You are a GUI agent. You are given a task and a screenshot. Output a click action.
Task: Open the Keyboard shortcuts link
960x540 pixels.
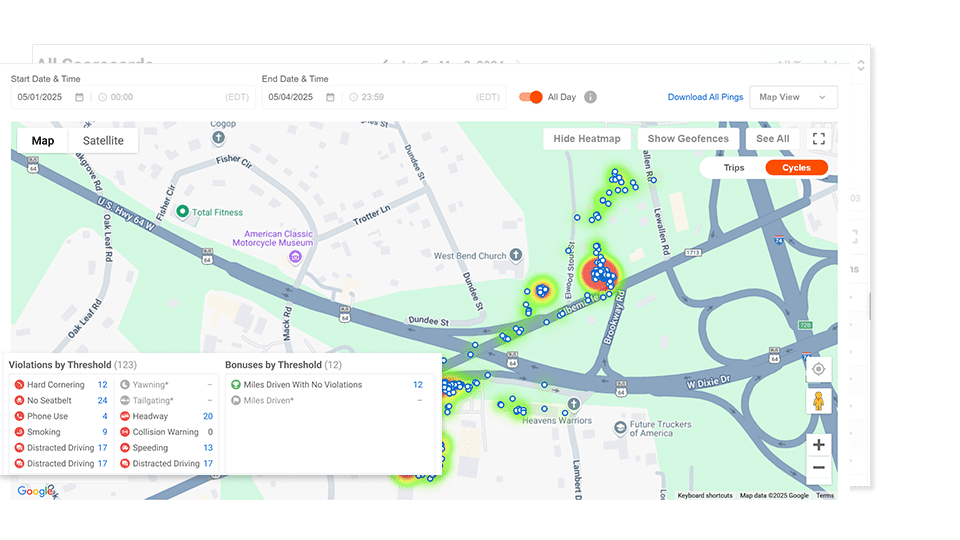coord(705,496)
